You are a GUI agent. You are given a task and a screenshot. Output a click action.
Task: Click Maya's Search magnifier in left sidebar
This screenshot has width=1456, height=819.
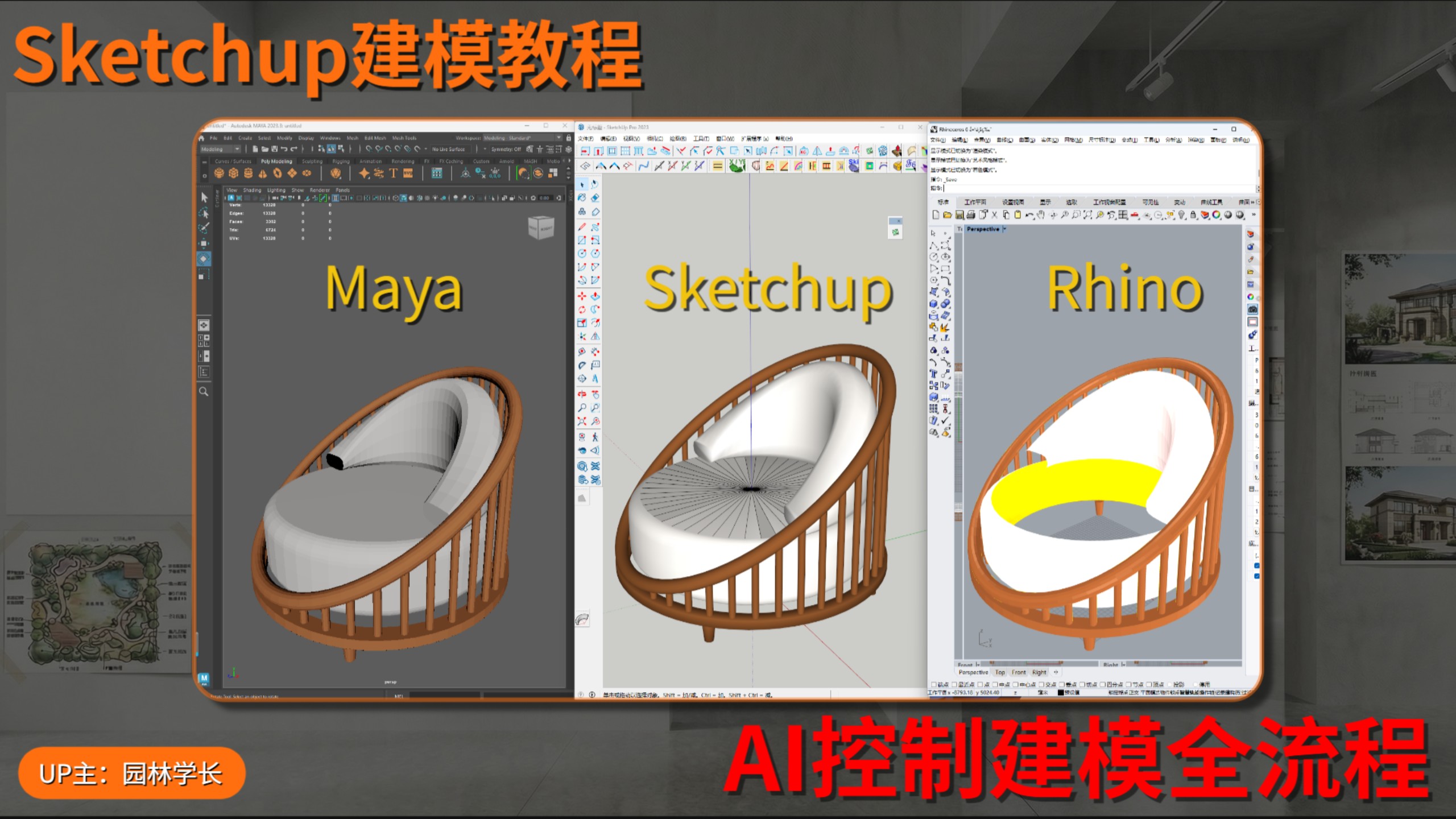point(204,391)
